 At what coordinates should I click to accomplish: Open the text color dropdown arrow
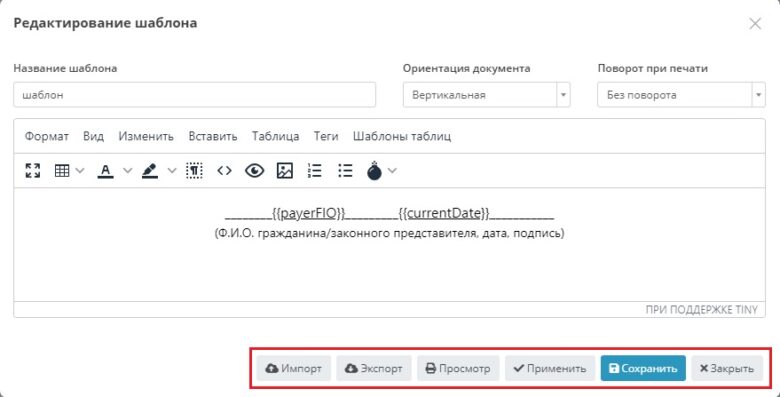(127, 171)
